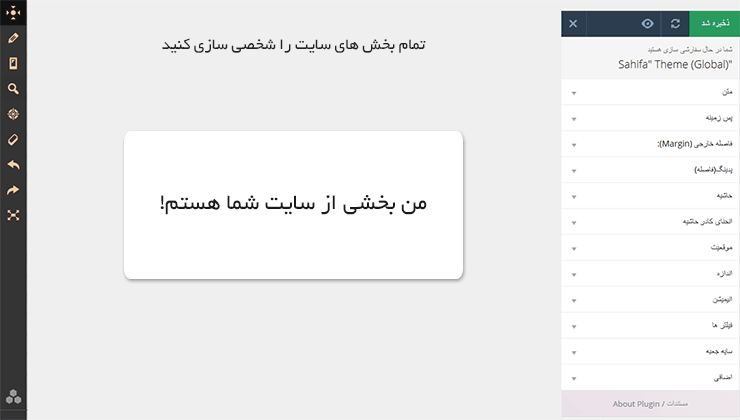Click the undo arrow icon
740x420 pixels.
(x=13, y=165)
